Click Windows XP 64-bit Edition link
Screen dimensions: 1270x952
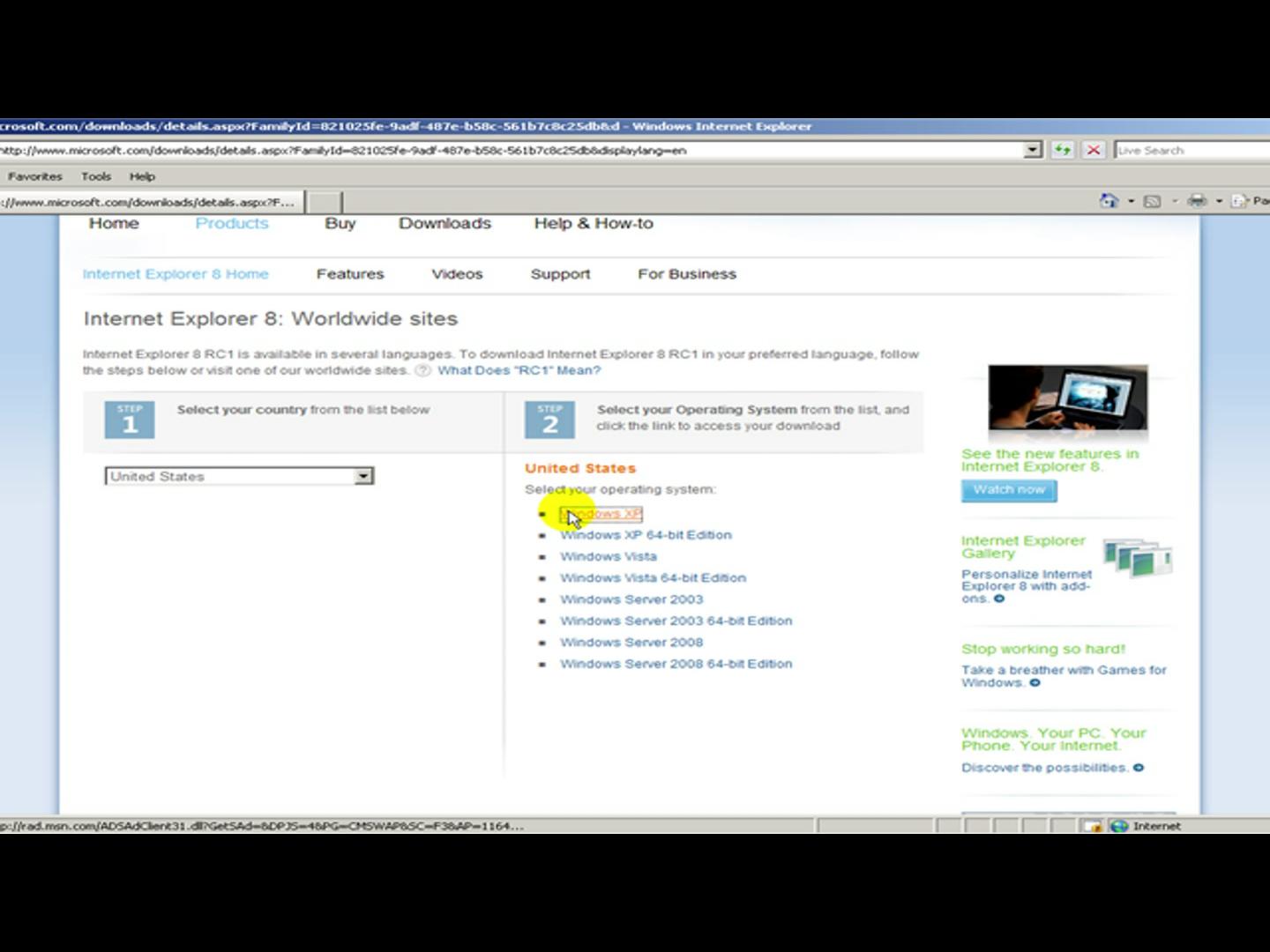coord(646,535)
